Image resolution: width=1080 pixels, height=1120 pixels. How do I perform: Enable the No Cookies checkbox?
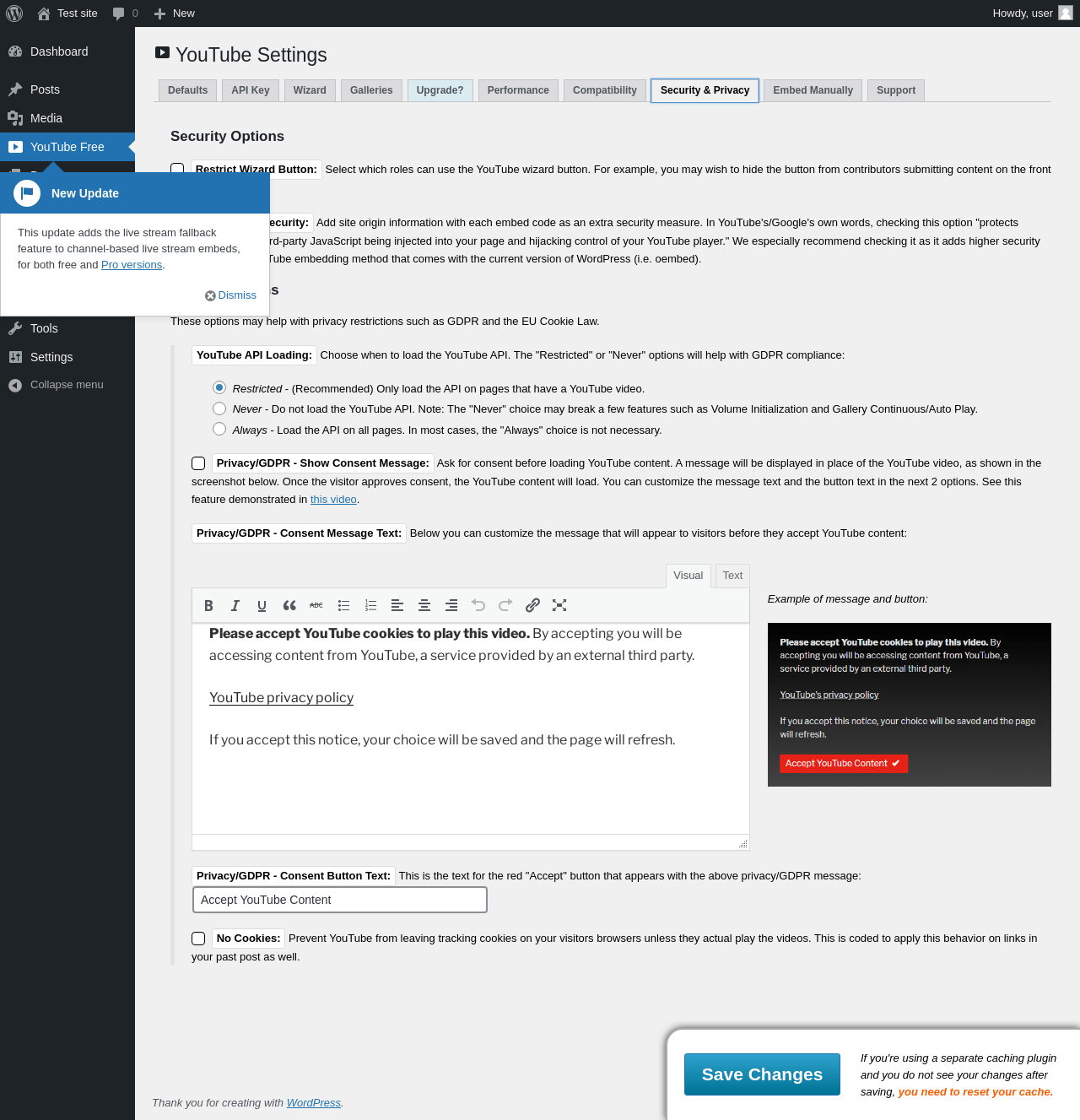(198, 939)
